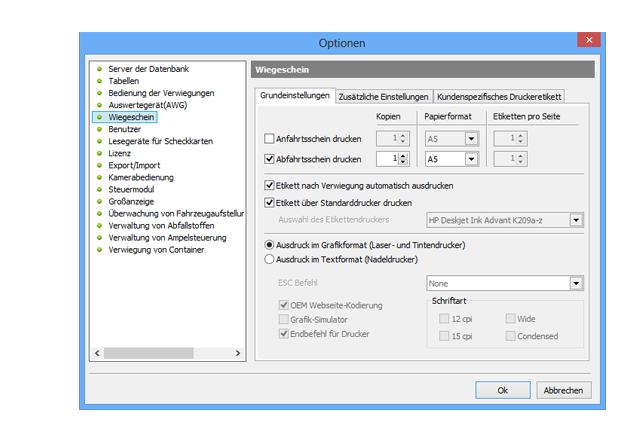This screenshot has height=441, width=642.
Task: Select Ausdruck im Textformat (Nadeldrucker)
Action: tap(268, 259)
